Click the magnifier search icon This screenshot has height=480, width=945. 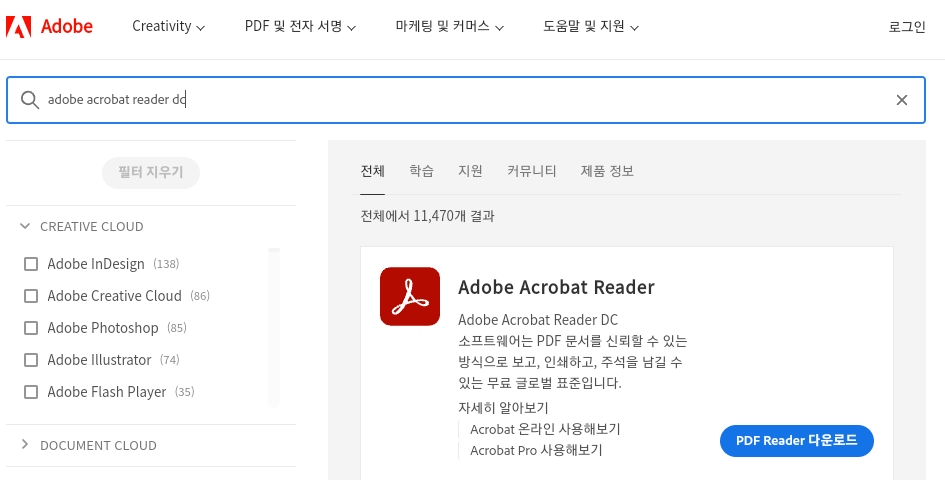point(30,99)
